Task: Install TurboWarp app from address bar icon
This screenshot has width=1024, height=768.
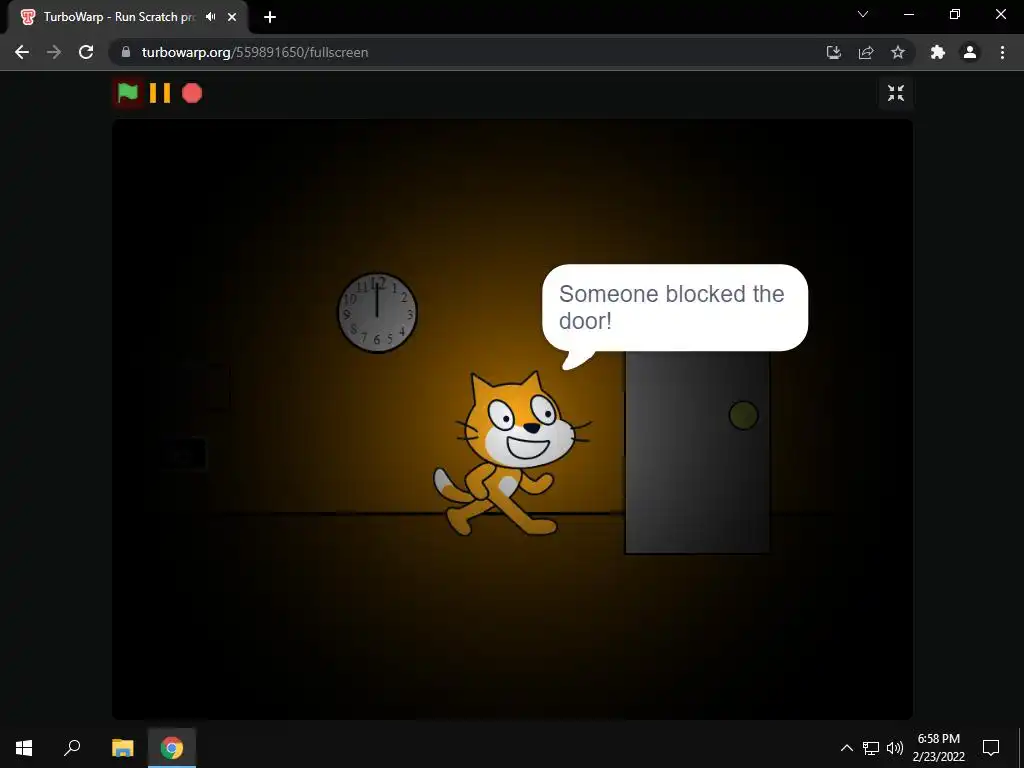Action: (x=834, y=52)
